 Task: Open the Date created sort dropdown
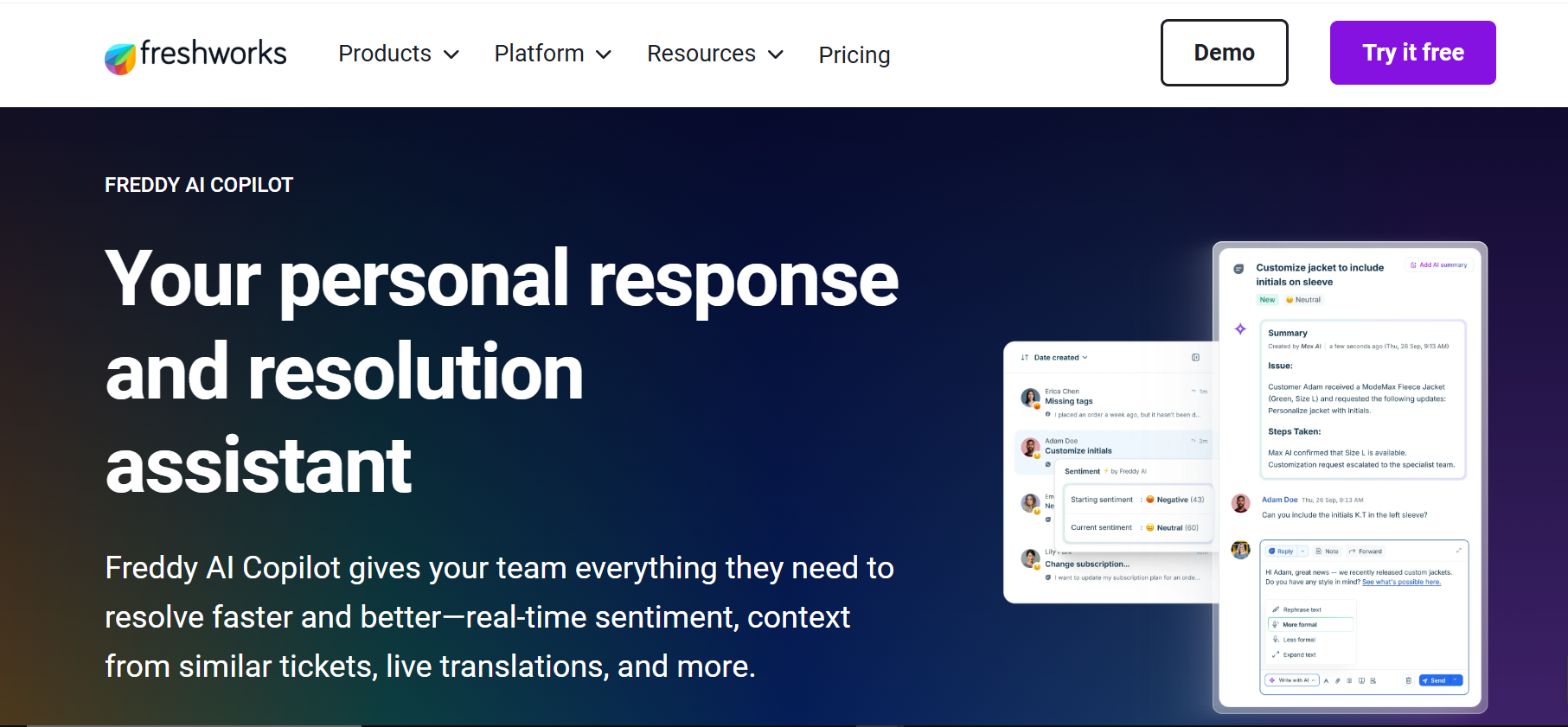1060,358
